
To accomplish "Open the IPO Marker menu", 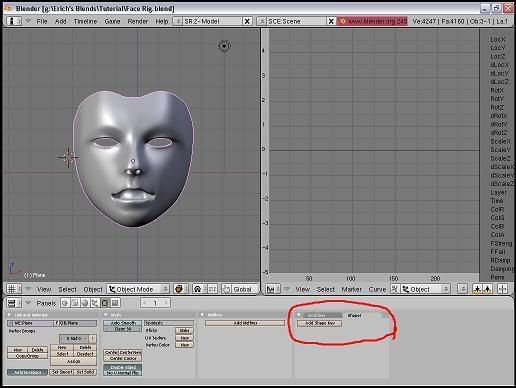I will (351, 289).
